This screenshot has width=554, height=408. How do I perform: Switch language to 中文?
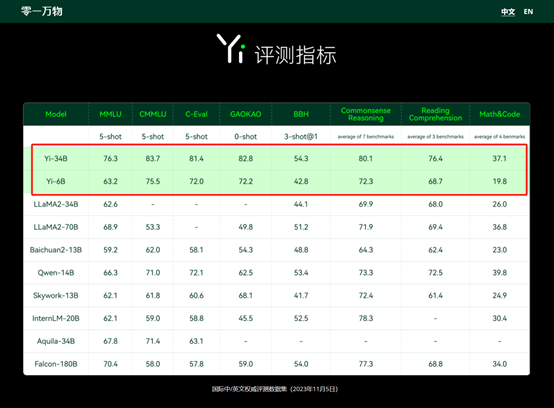(508, 12)
